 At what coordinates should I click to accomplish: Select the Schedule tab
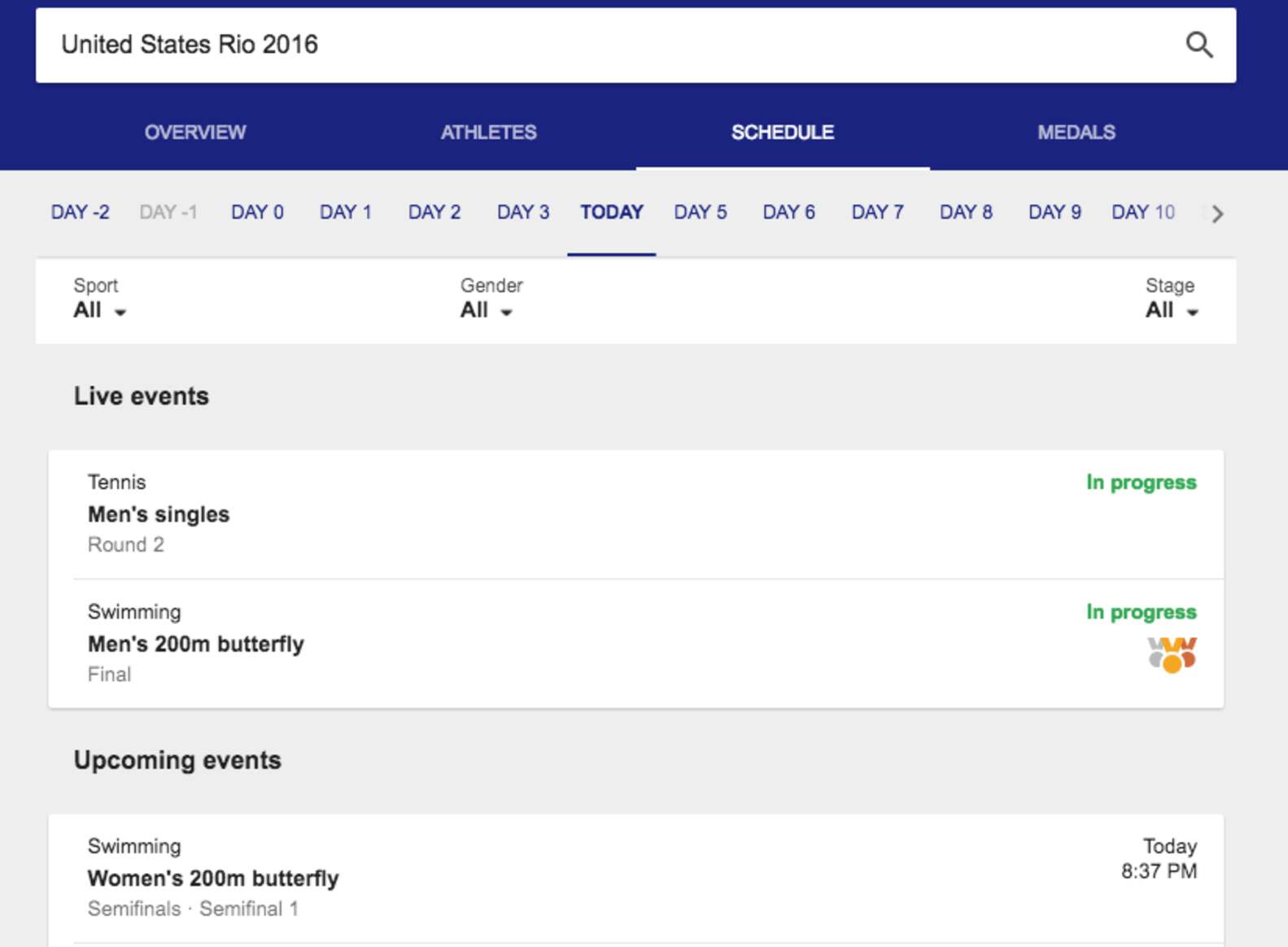pyautogui.click(x=783, y=132)
